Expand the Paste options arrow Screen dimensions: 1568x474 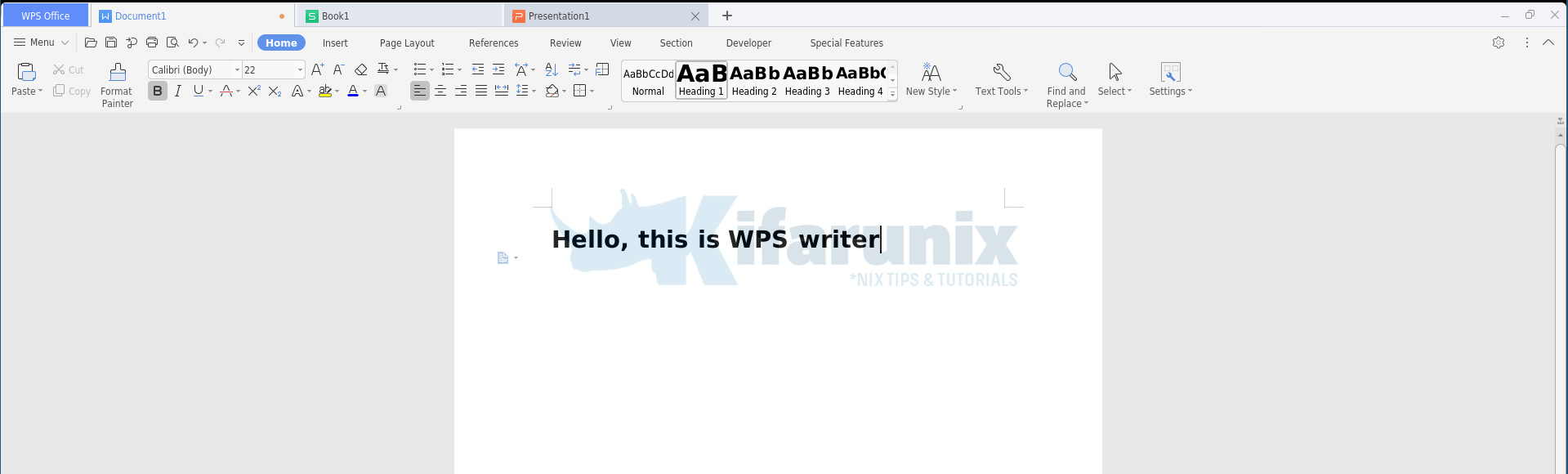pyautogui.click(x=40, y=92)
